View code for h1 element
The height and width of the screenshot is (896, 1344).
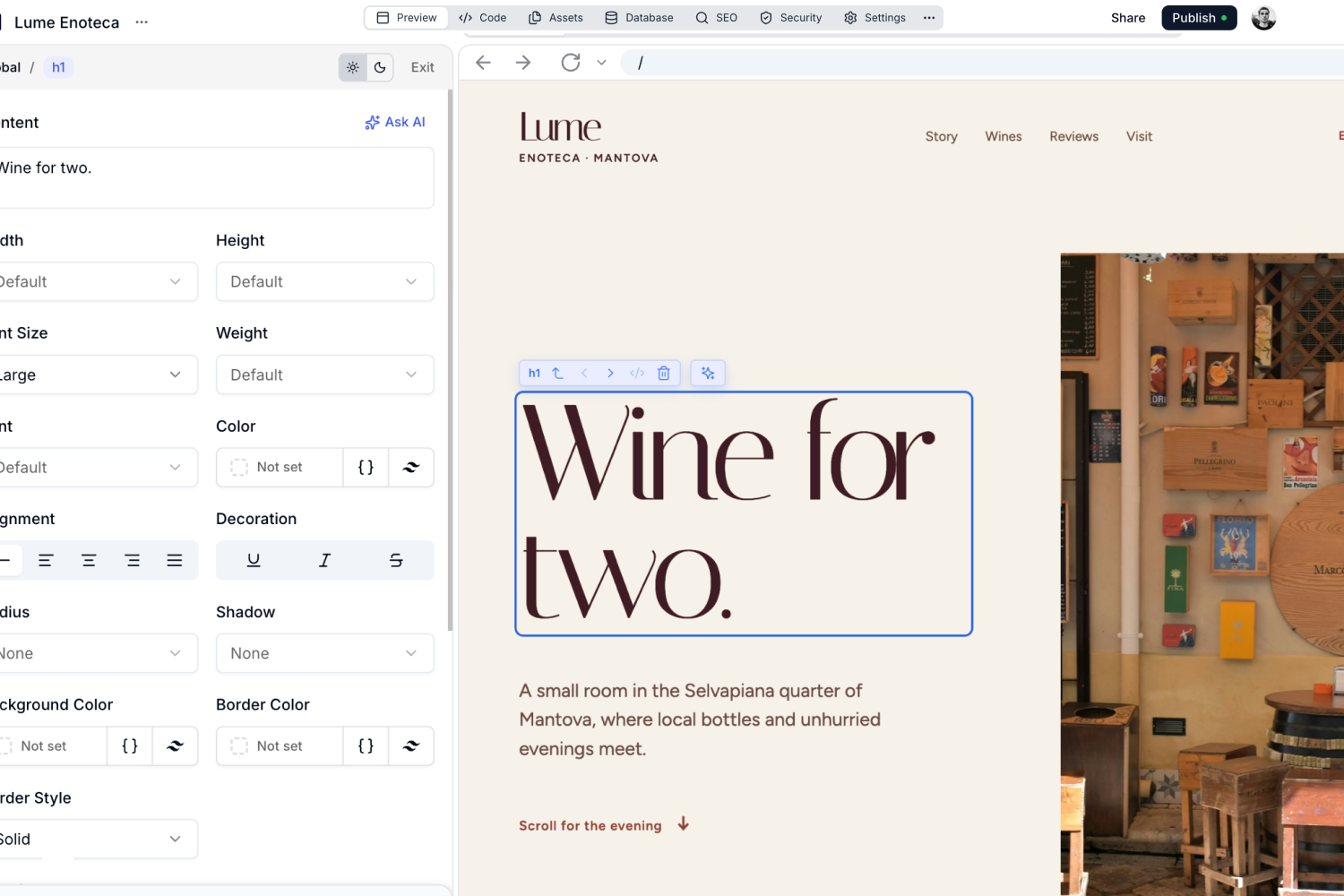(x=637, y=374)
